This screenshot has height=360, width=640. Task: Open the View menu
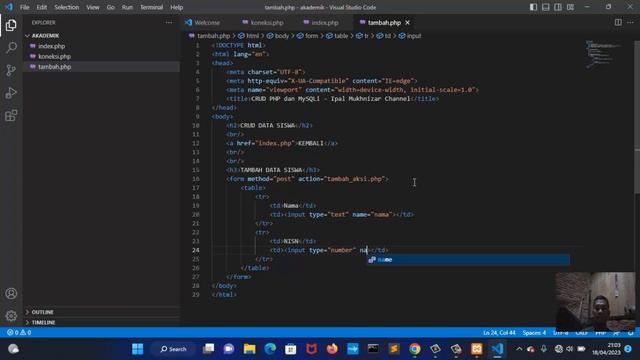tap(93, 7)
